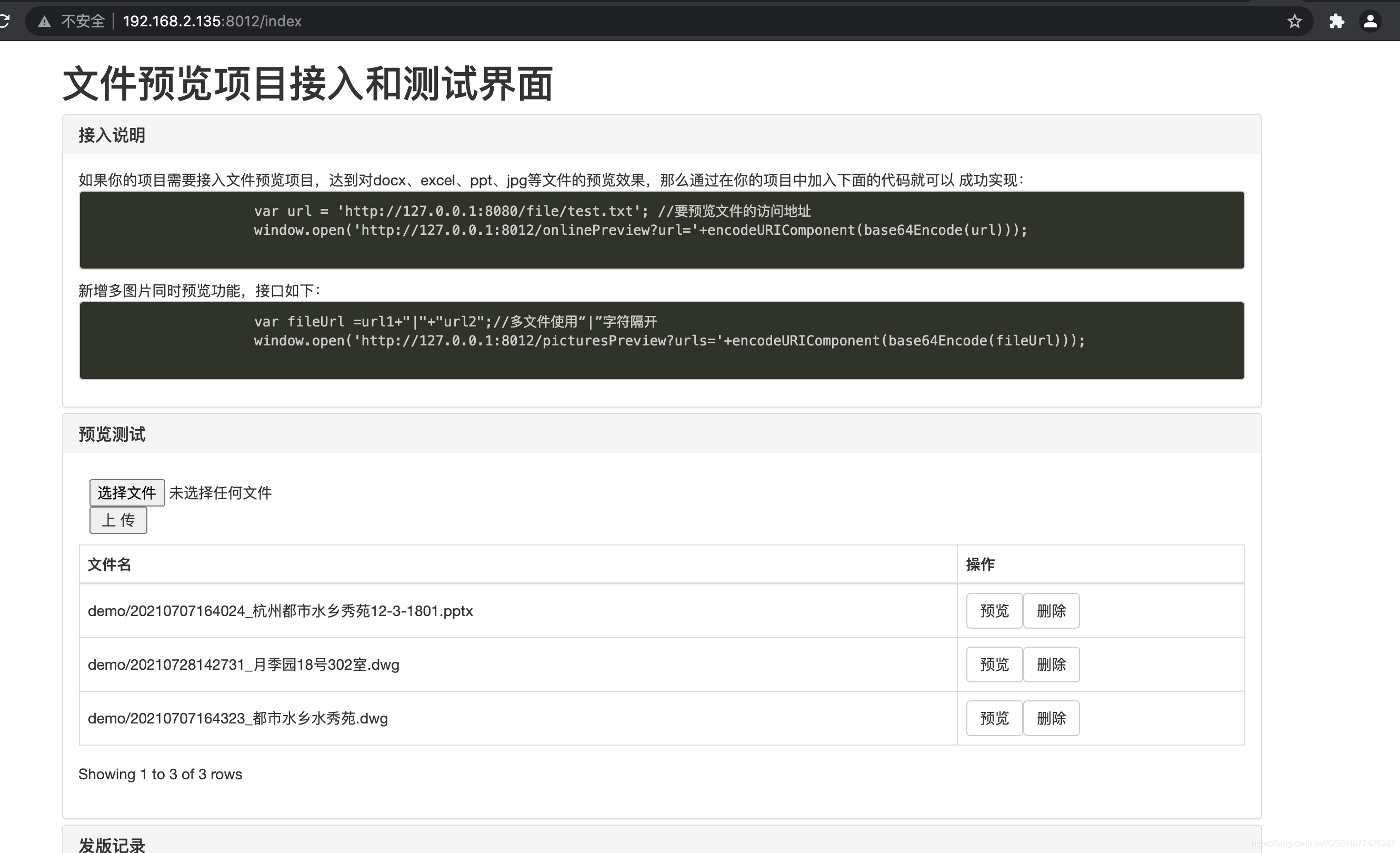Delete the 月季园18号302室.dwg file

(x=1051, y=664)
